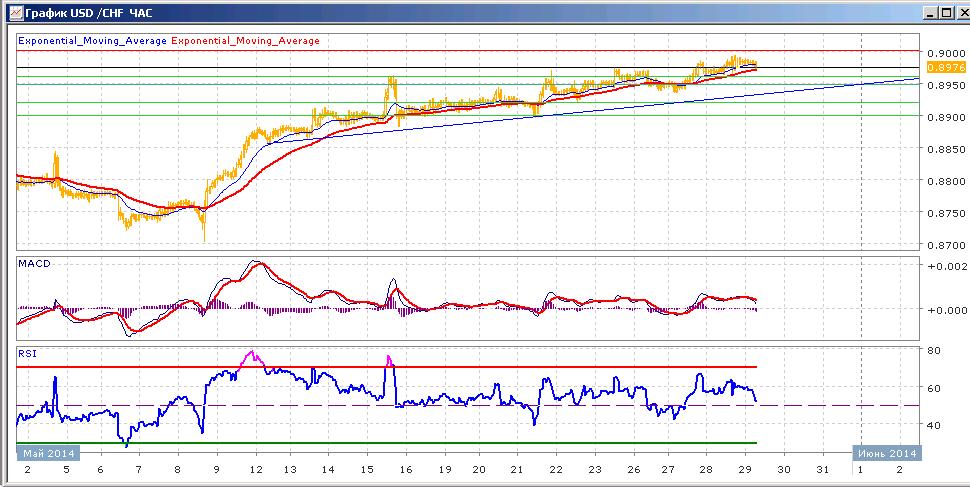The height and width of the screenshot is (487, 970).
Task: Click date 22 on the time axis
Action: 556,470
